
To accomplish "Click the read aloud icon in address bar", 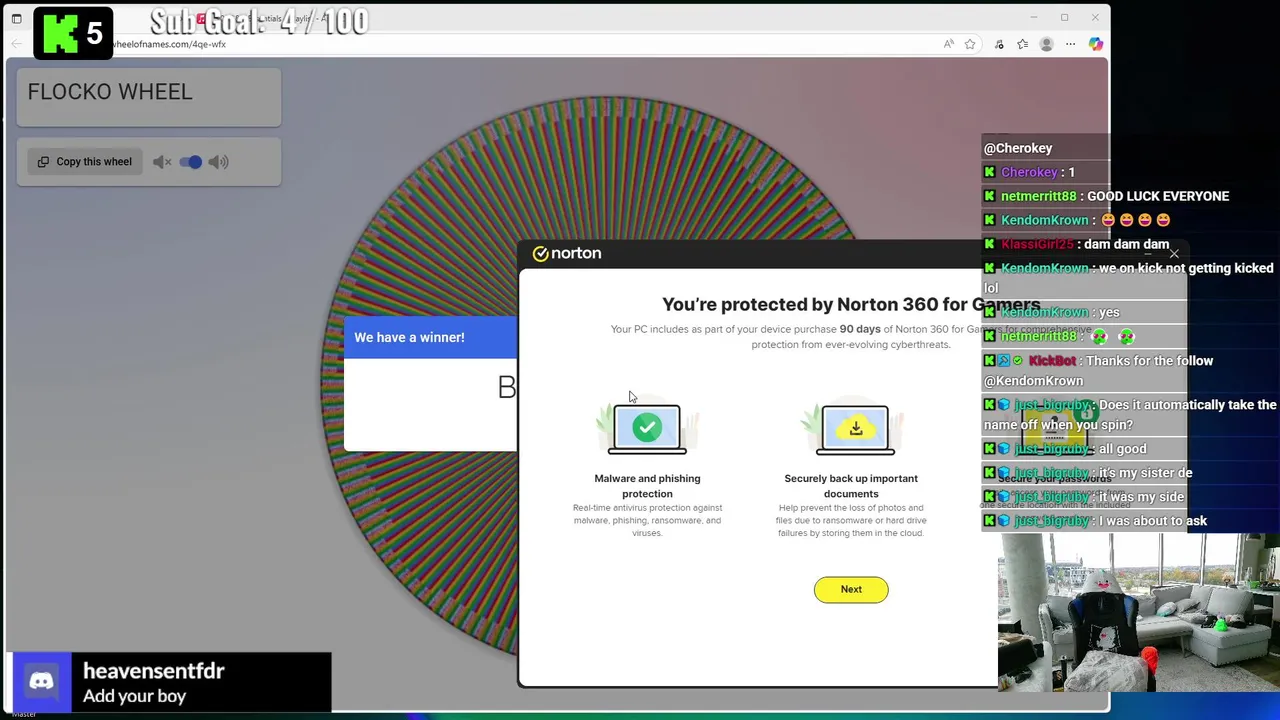I will pyautogui.click(x=948, y=44).
